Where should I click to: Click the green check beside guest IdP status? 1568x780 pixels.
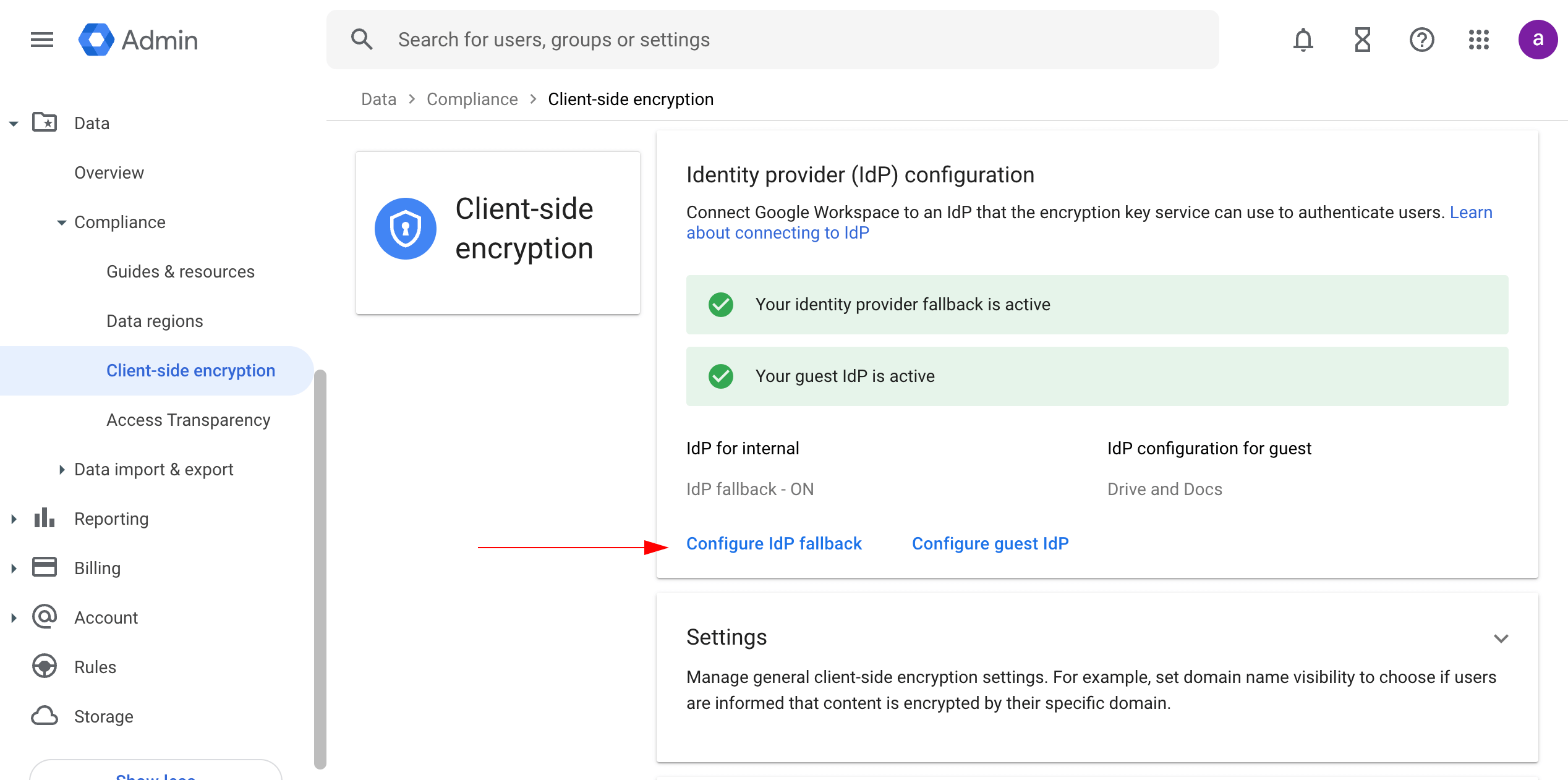721,376
